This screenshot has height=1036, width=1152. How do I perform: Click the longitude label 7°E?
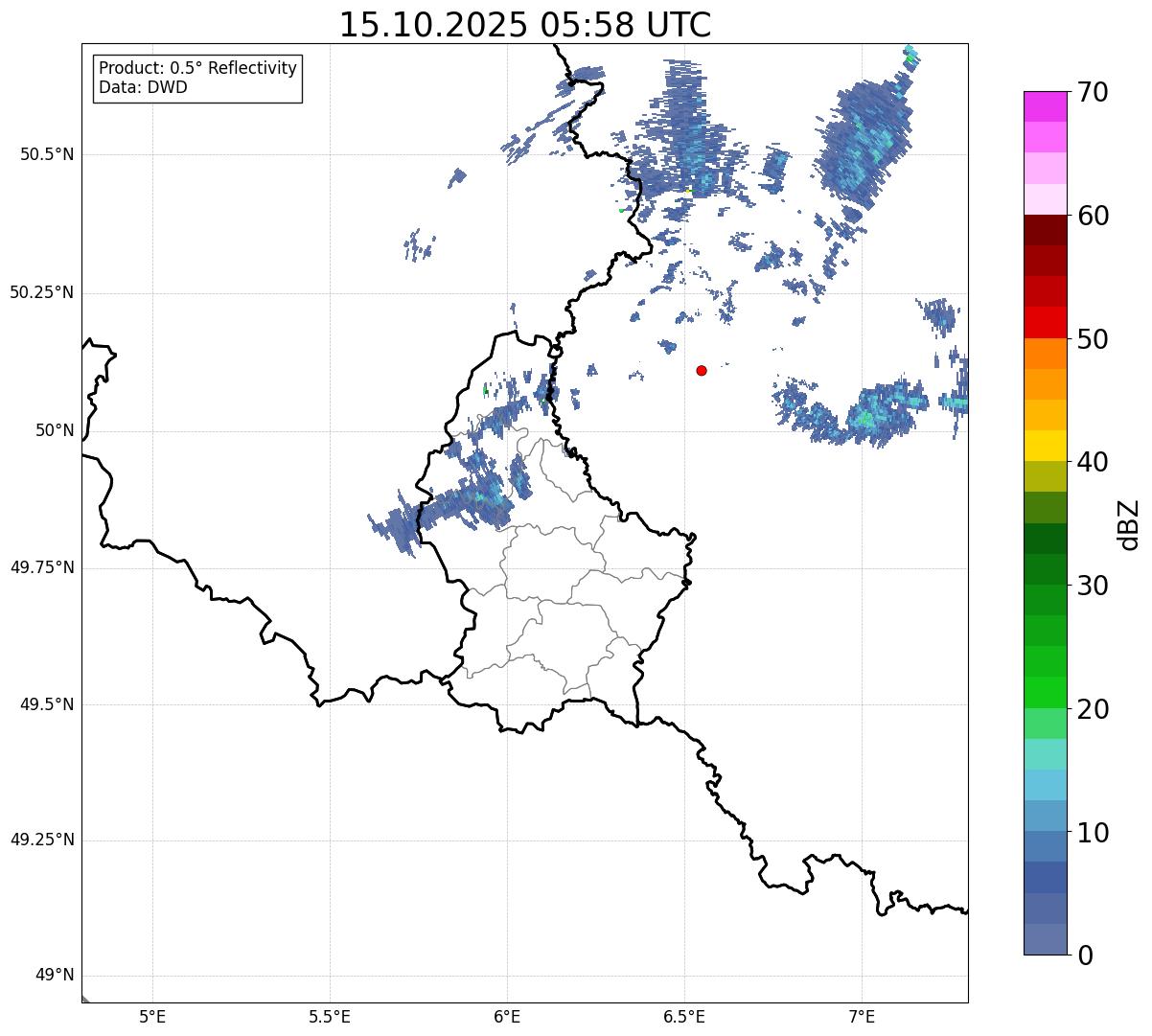point(862,1016)
